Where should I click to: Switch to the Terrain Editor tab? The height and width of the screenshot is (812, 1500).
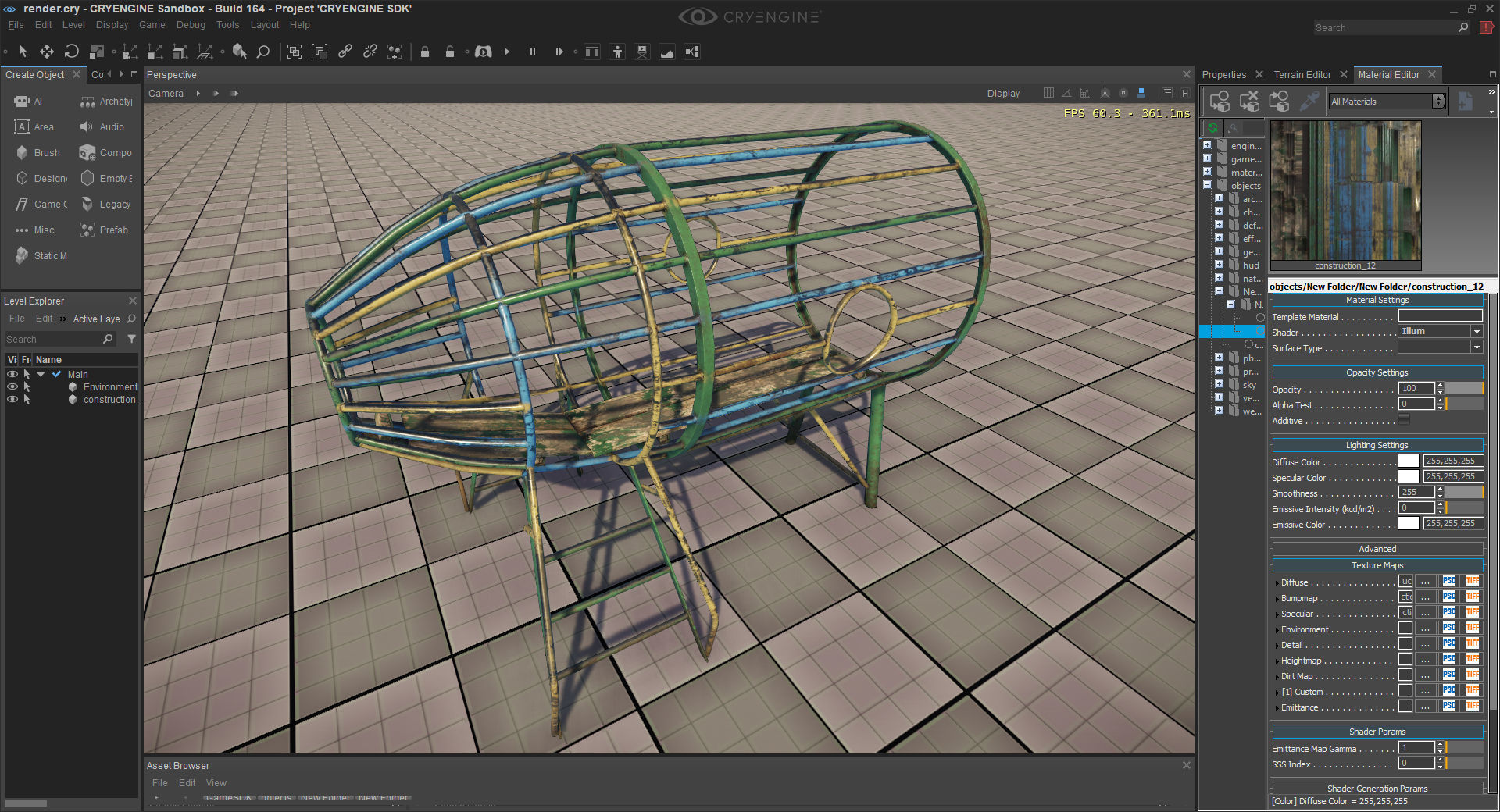[x=1302, y=75]
